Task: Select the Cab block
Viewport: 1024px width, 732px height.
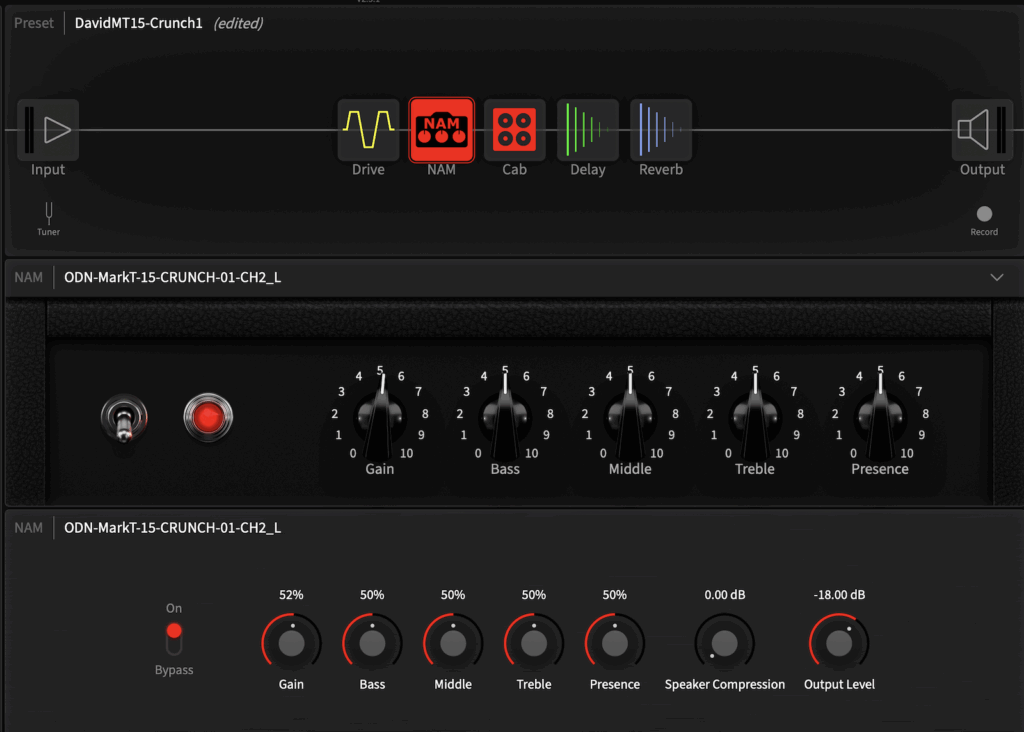Action: 515,130
